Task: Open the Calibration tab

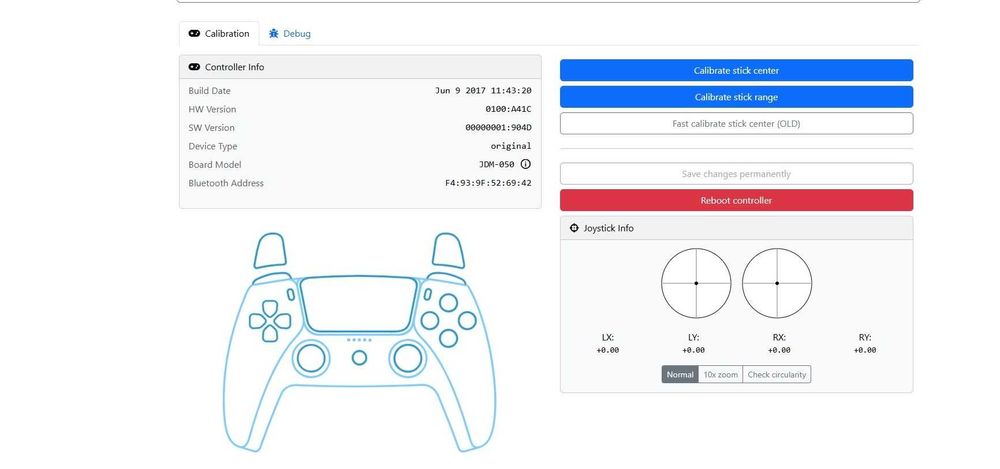Action: coord(219,34)
